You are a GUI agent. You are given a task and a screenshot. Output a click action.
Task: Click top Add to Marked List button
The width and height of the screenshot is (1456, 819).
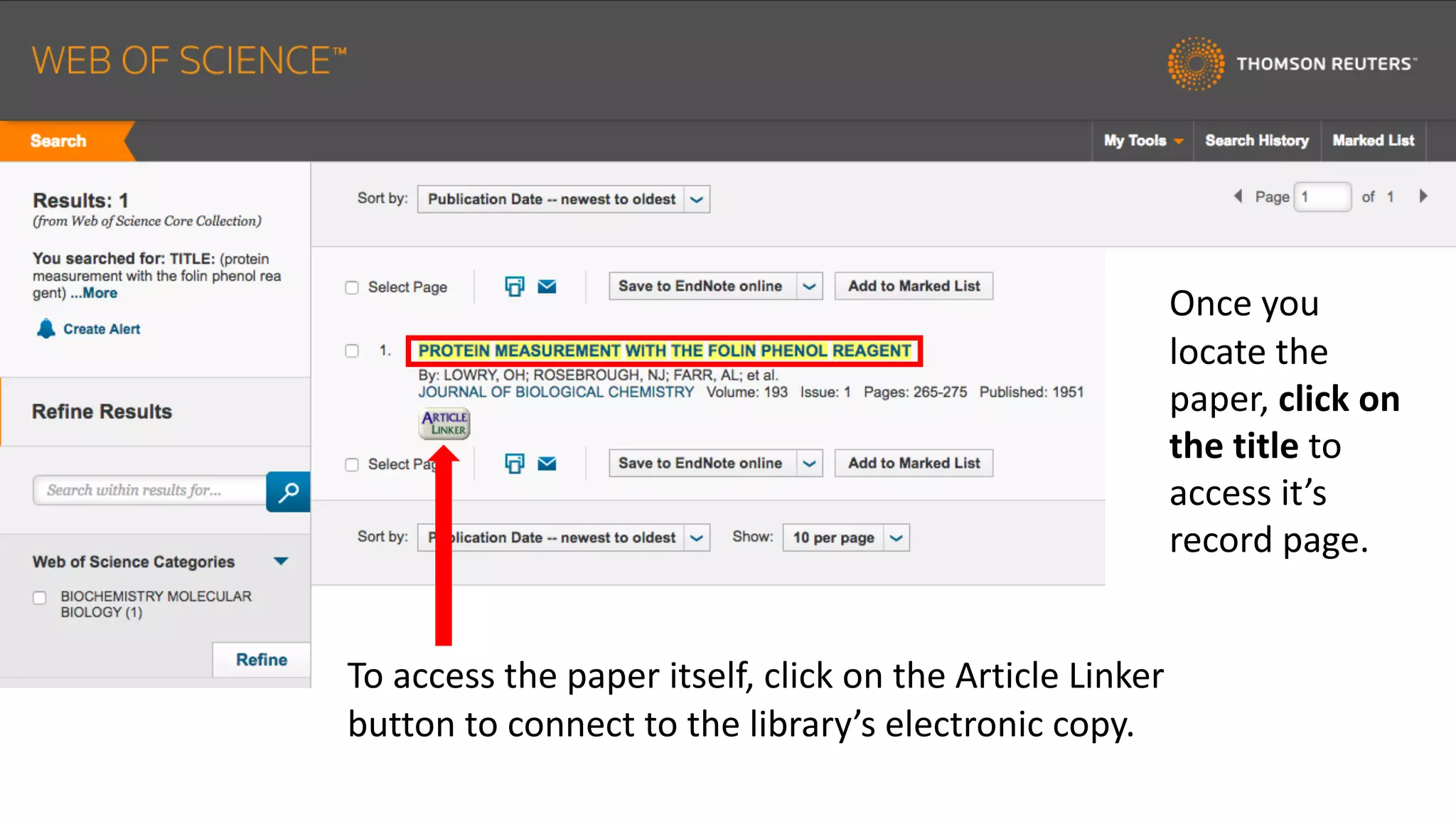click(x=914, y=286)
